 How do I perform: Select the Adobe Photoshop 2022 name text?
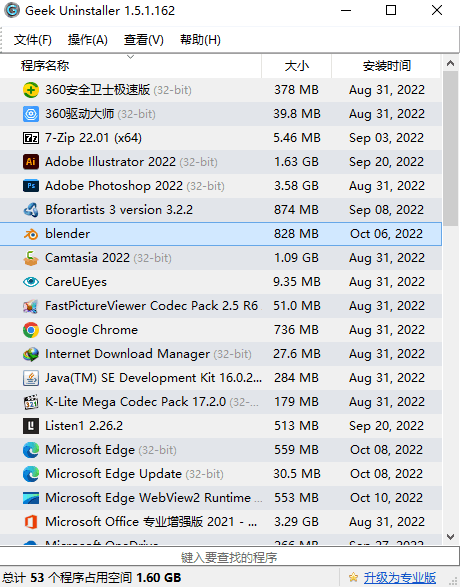(x=114, y=186)
